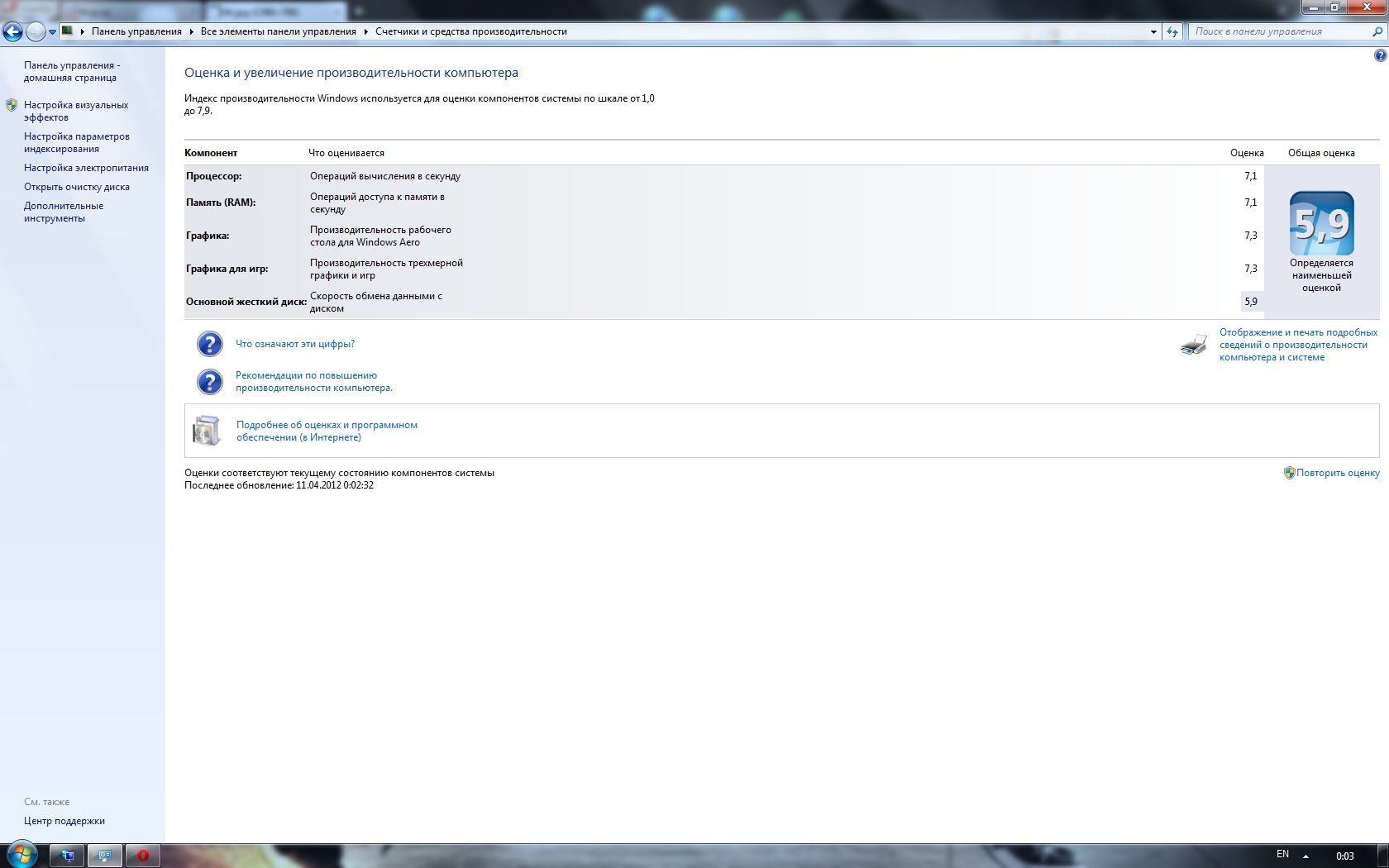Image resolution: width=1389 pixels, height=868 pixels.
Task: Click the Оценка column header
Action: (1247, 153)
